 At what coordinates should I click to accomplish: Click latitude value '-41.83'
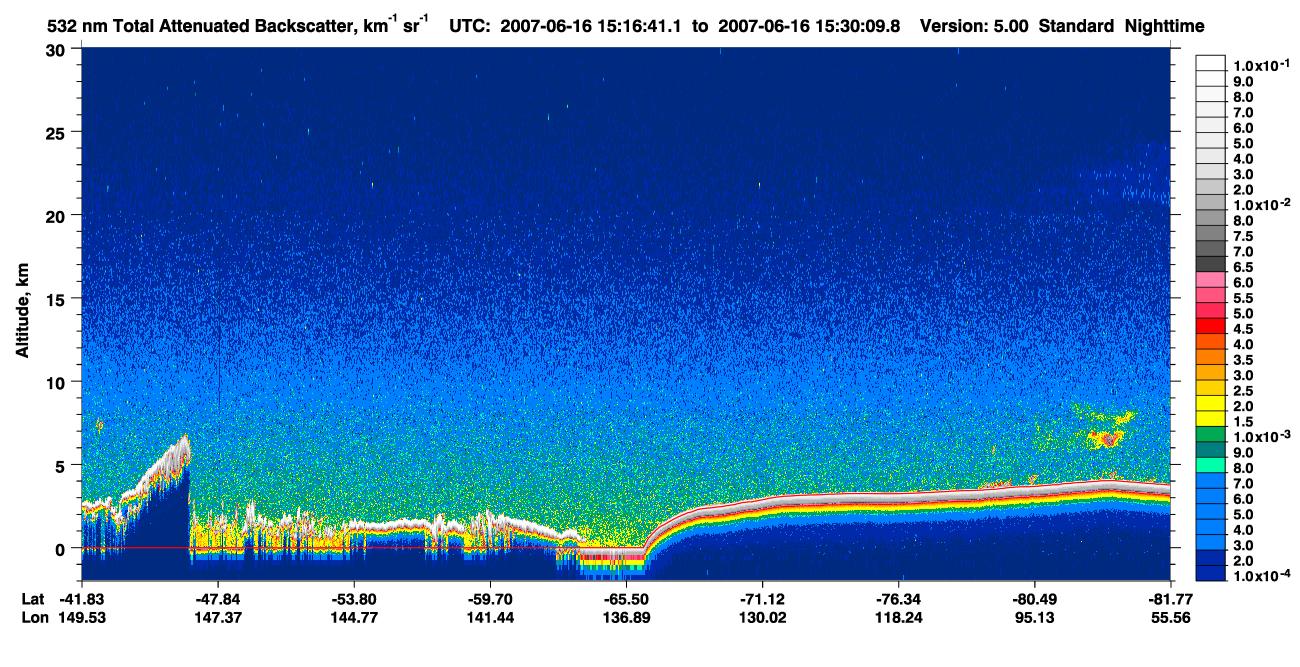tap(82, 598)
